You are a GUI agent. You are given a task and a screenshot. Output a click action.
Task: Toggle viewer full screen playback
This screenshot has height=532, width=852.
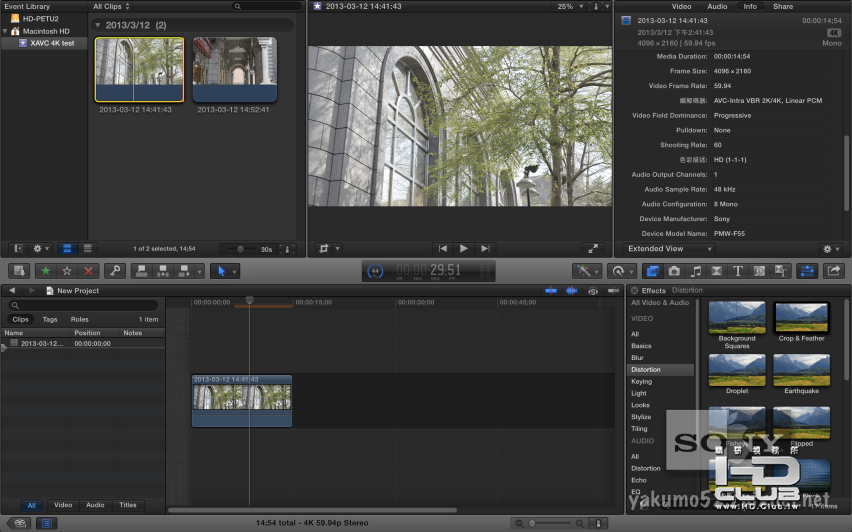592,248
